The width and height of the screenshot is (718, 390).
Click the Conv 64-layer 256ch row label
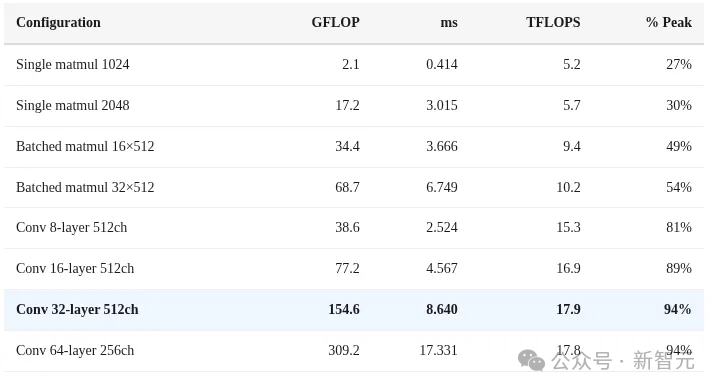pos(75,351)
